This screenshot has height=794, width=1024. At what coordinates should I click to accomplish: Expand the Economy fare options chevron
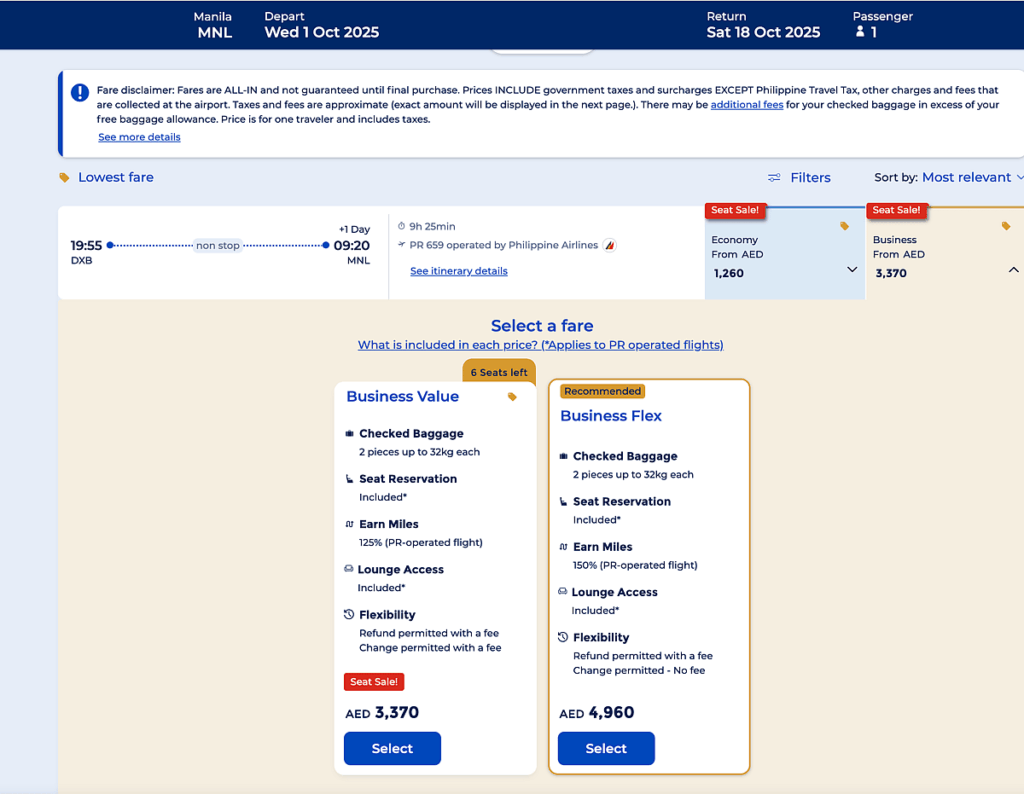pos(852,270)
